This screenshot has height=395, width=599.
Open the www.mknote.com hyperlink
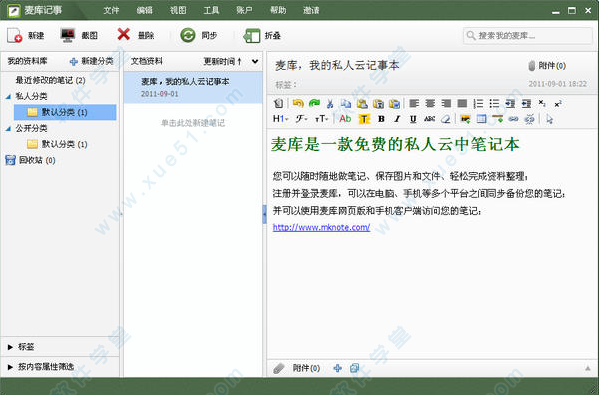pos(321,227)
